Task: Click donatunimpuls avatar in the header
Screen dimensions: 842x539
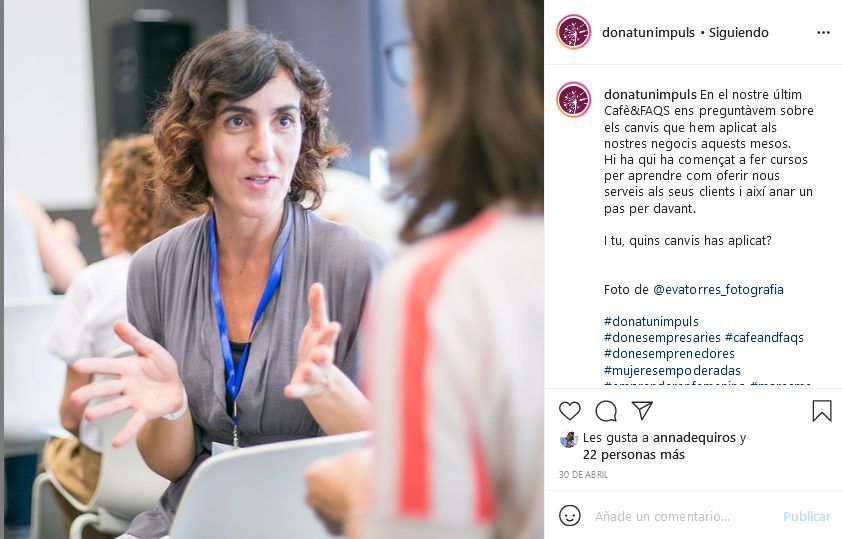Action: (x=574, y=32)
